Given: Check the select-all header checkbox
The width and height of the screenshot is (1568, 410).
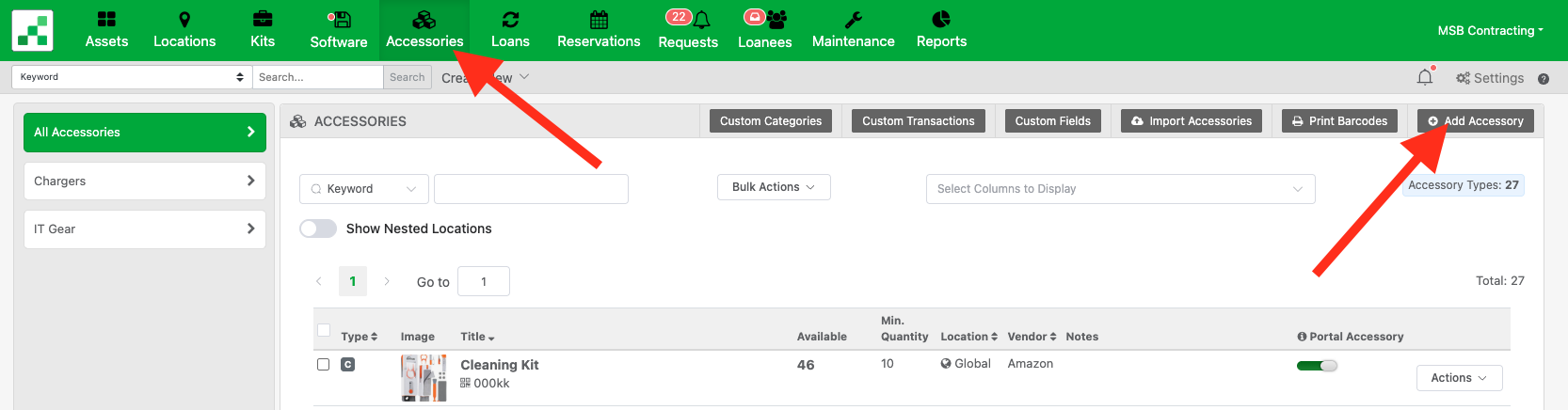Looking at the screenshot, I should 324,330.
